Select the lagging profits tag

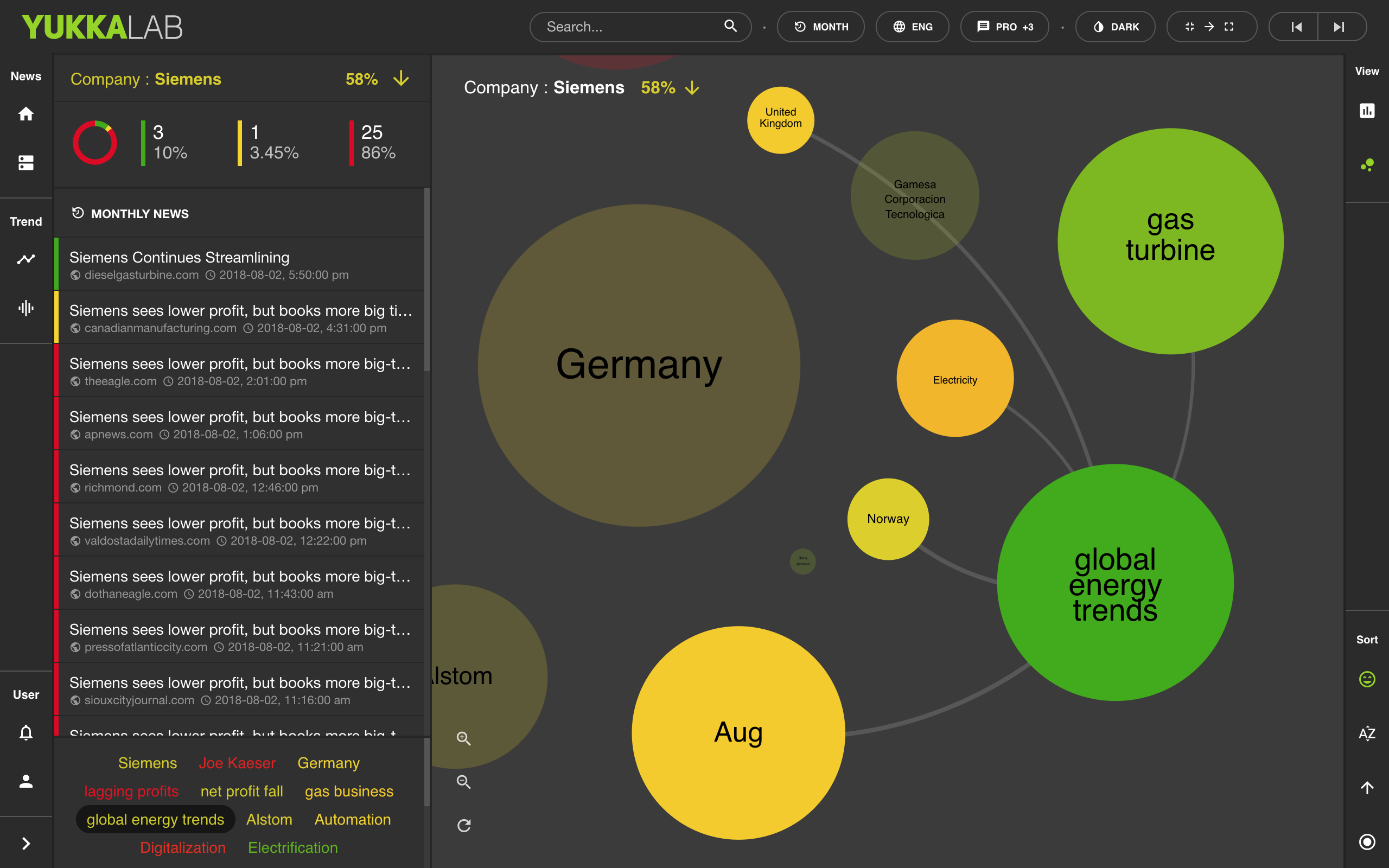tap(131, 791)
